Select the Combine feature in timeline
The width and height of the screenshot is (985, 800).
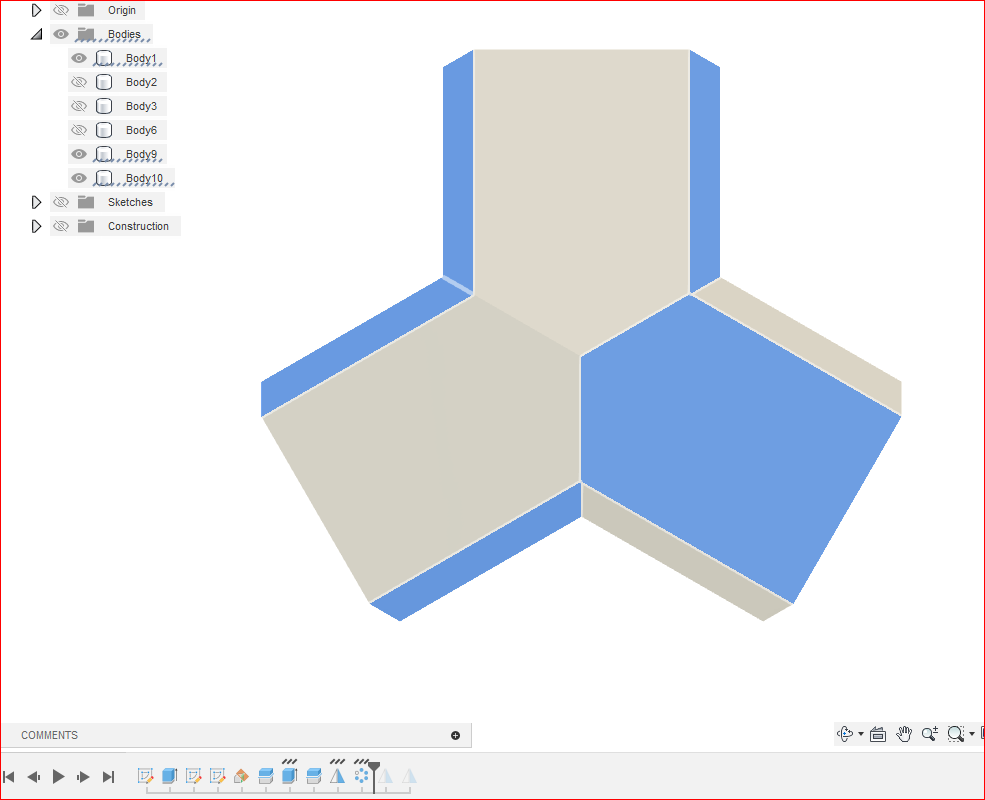click(265, 775)
